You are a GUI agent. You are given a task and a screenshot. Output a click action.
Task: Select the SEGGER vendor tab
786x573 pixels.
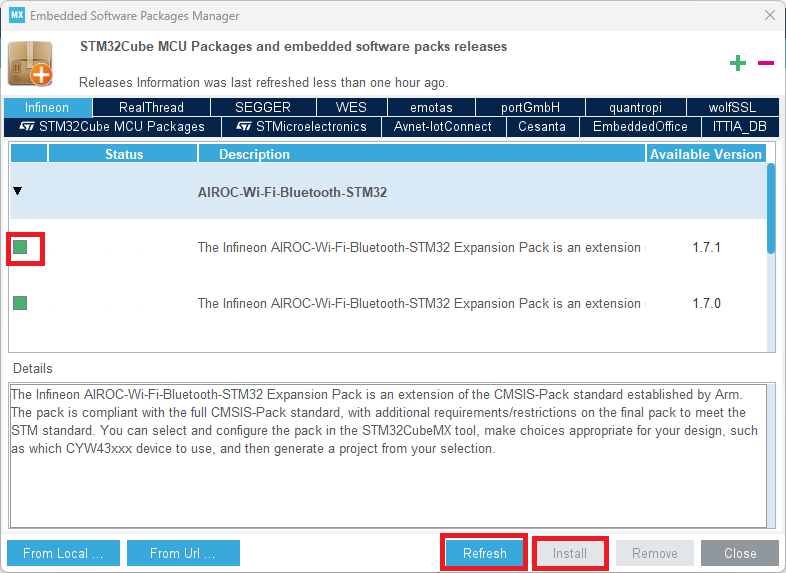(x=263, y=107)
